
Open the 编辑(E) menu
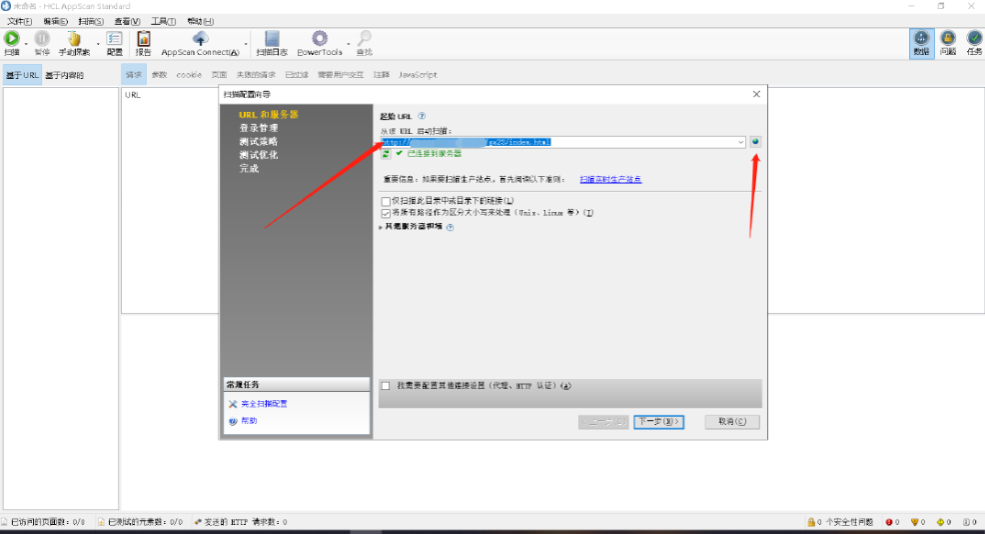tap(55, 21)
